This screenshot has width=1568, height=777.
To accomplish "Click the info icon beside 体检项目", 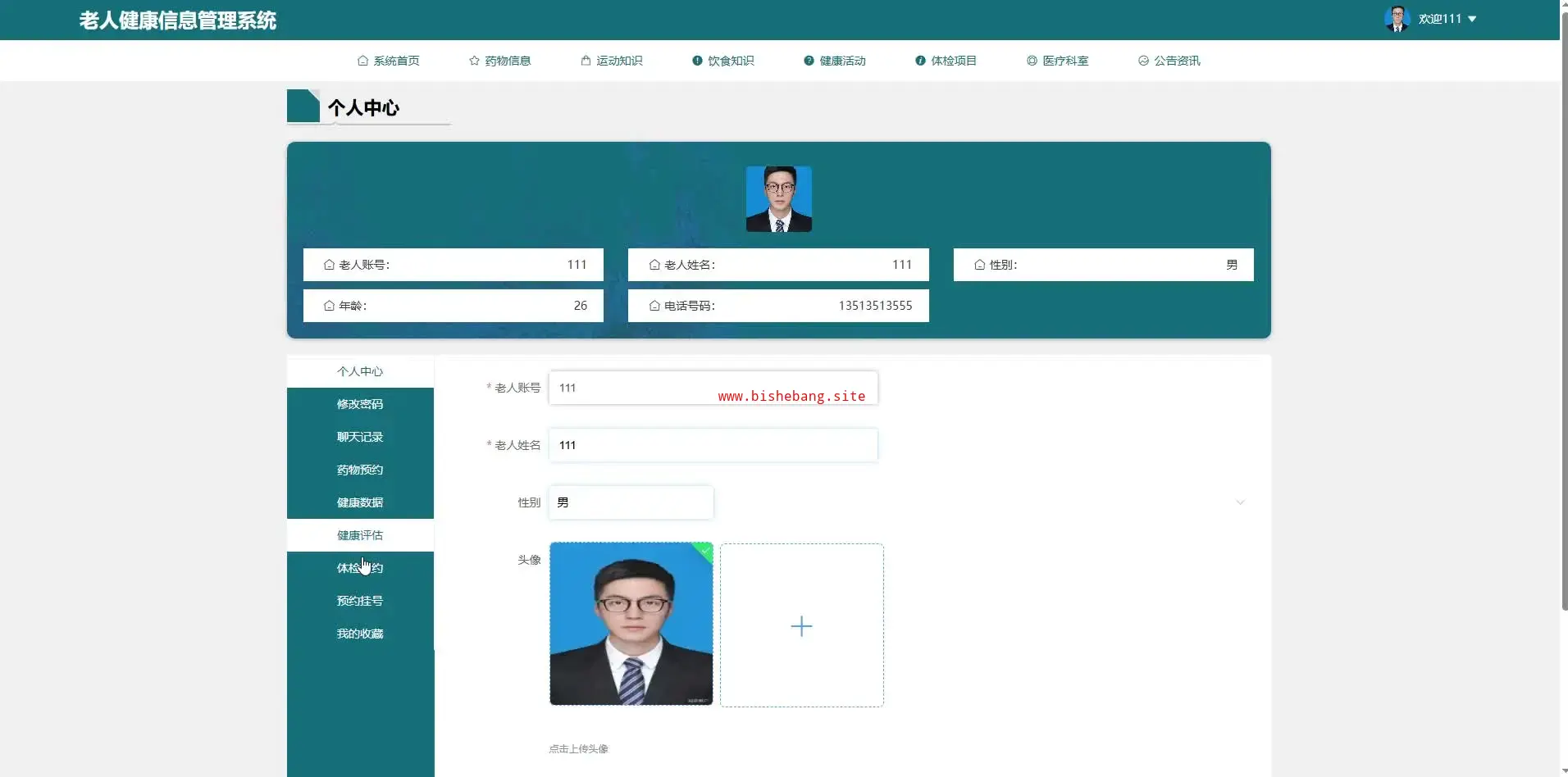I will [x=920, y=61].
